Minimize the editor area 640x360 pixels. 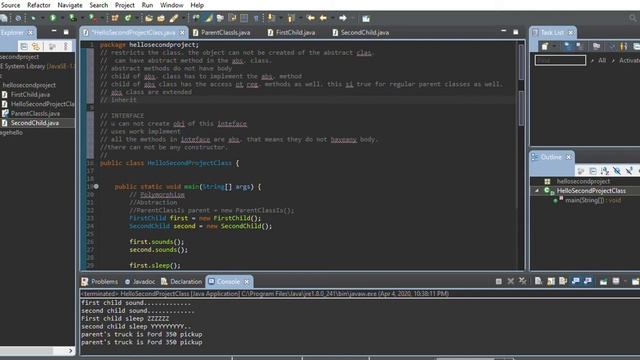point(503,31)
